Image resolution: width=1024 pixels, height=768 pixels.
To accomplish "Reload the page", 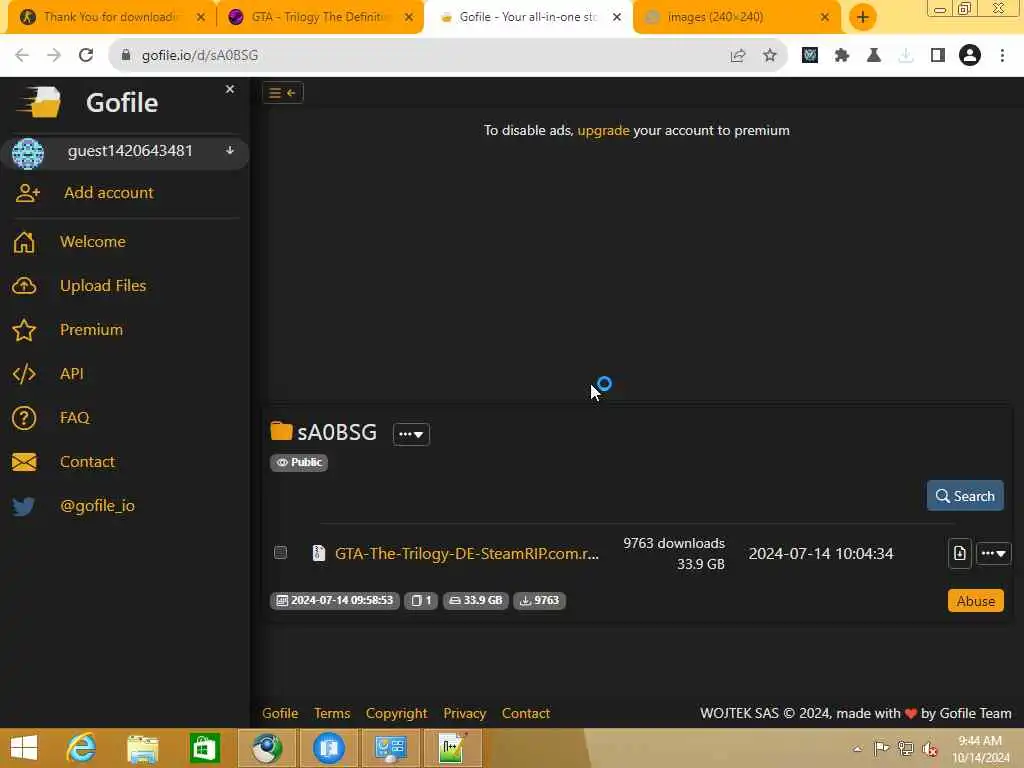I will (86, 55).
